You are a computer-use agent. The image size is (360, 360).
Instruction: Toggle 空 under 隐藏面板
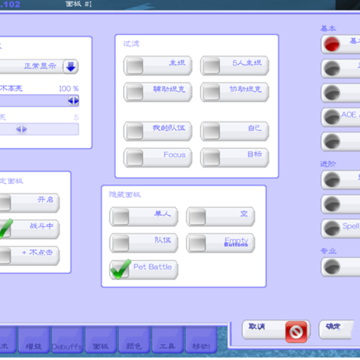pyautogui.click(x=197, y=217)
